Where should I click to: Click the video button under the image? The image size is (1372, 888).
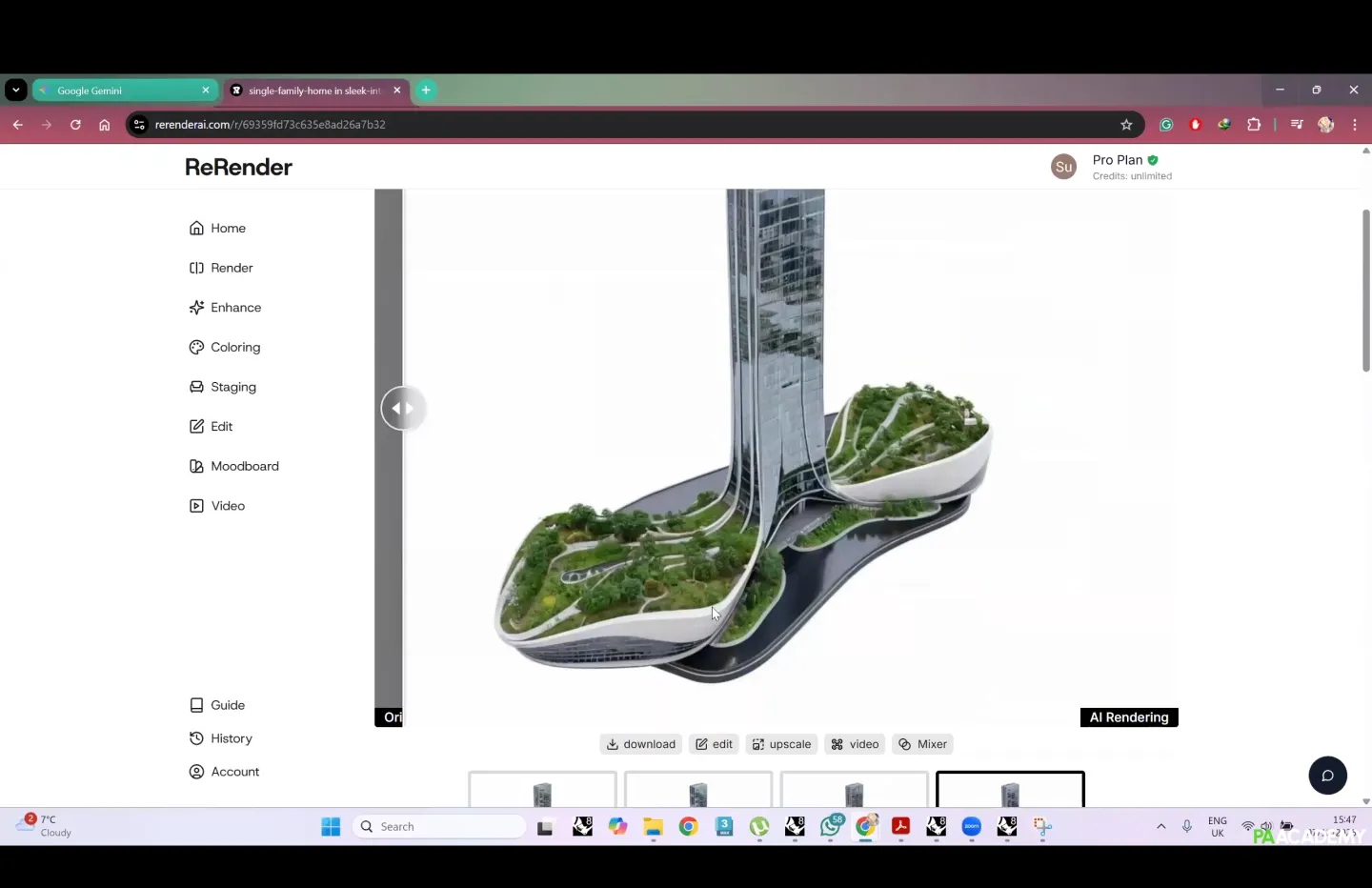click(x=855, y=744)
